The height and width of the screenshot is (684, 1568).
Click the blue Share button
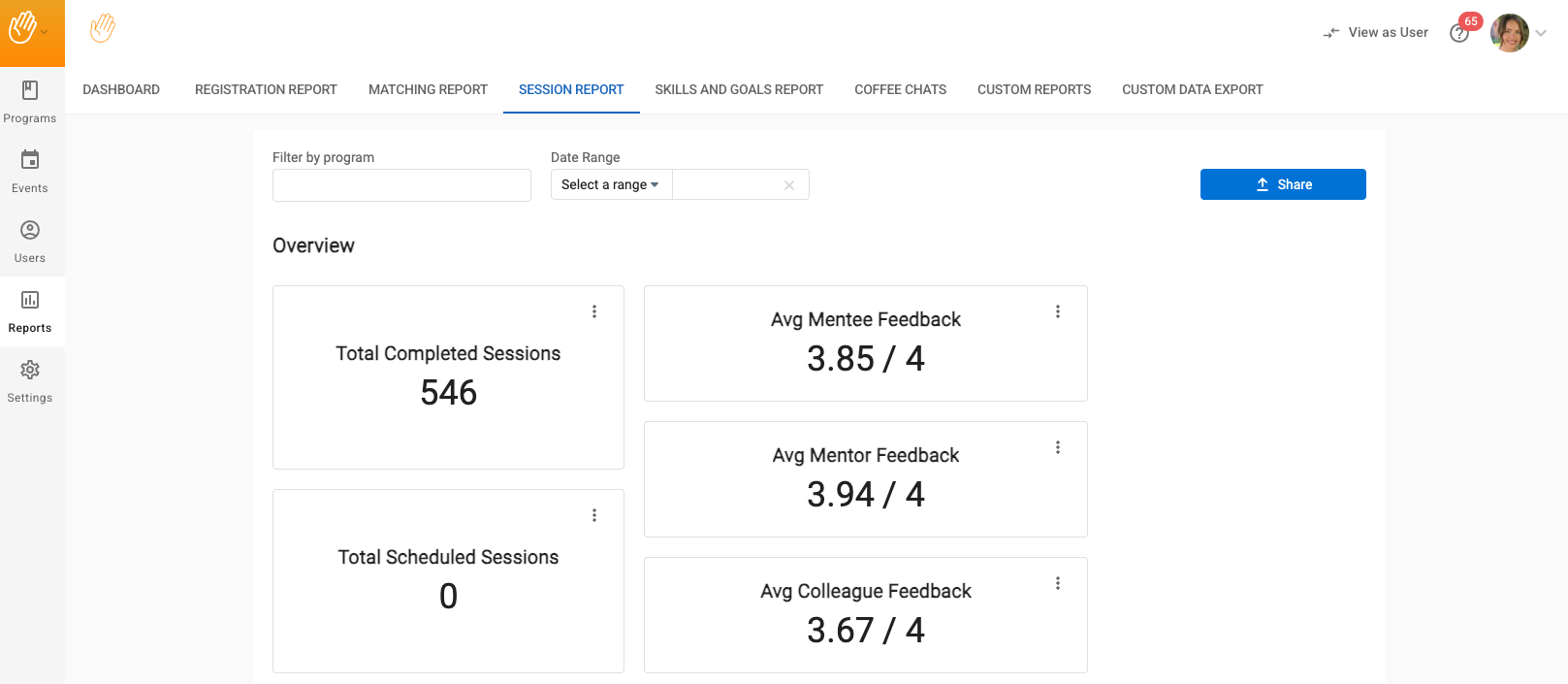[x=1283, y=184]
